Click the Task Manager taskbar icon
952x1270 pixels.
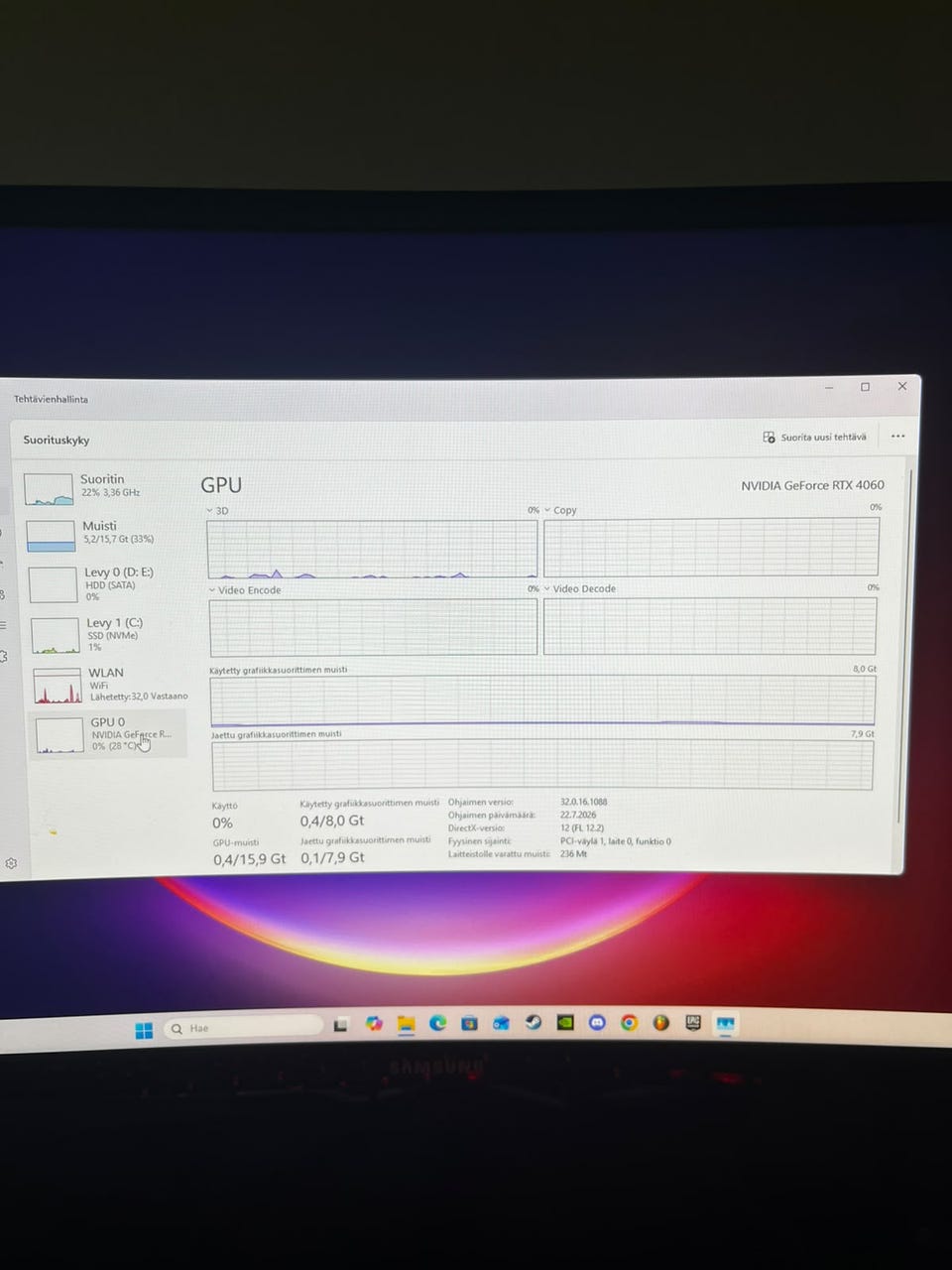pyautogui.click(x=726, y=1023)
